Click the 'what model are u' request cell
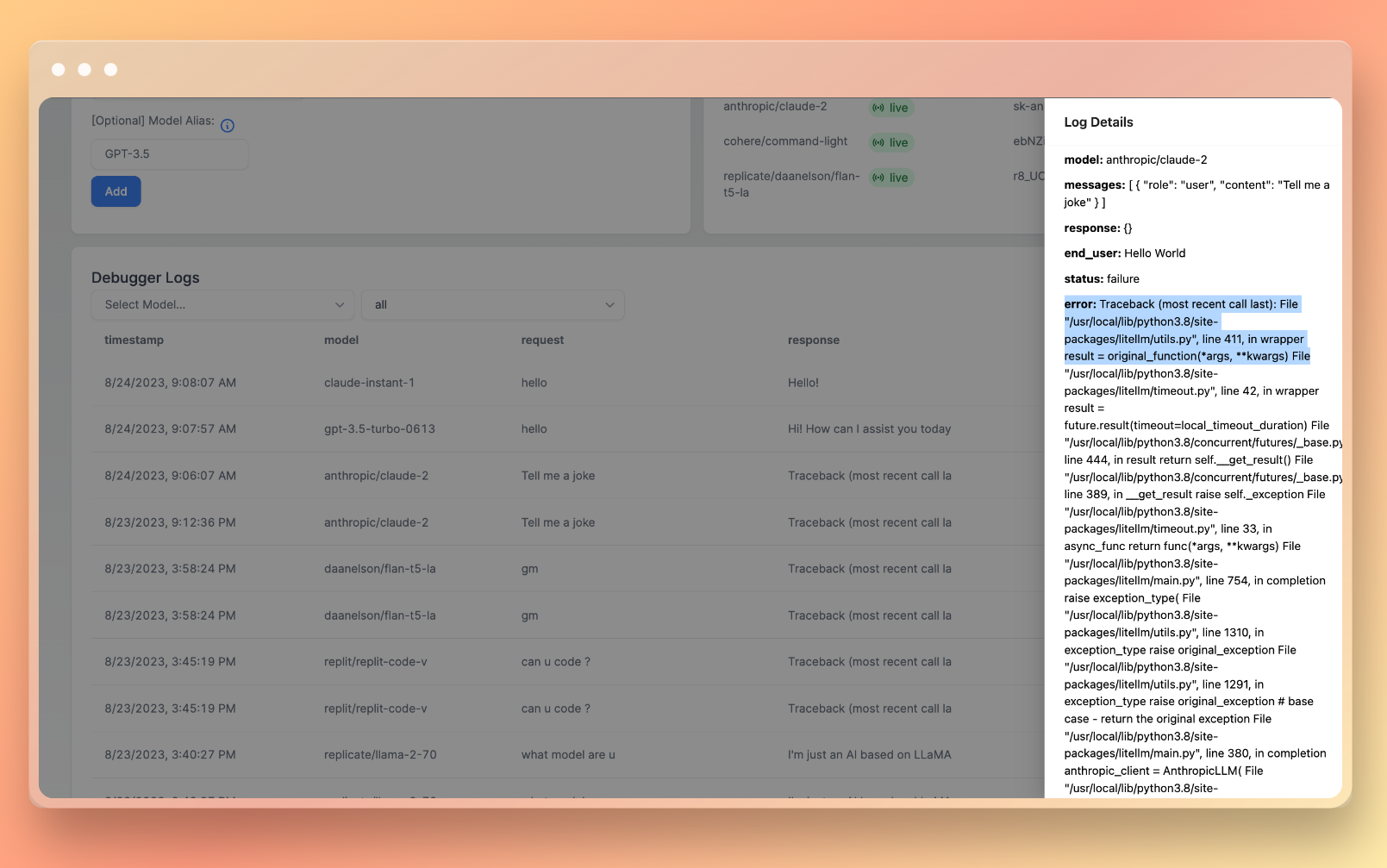The width and height of the screenshot is (1387, 868). pyautogui.click(x=568, y=755)
